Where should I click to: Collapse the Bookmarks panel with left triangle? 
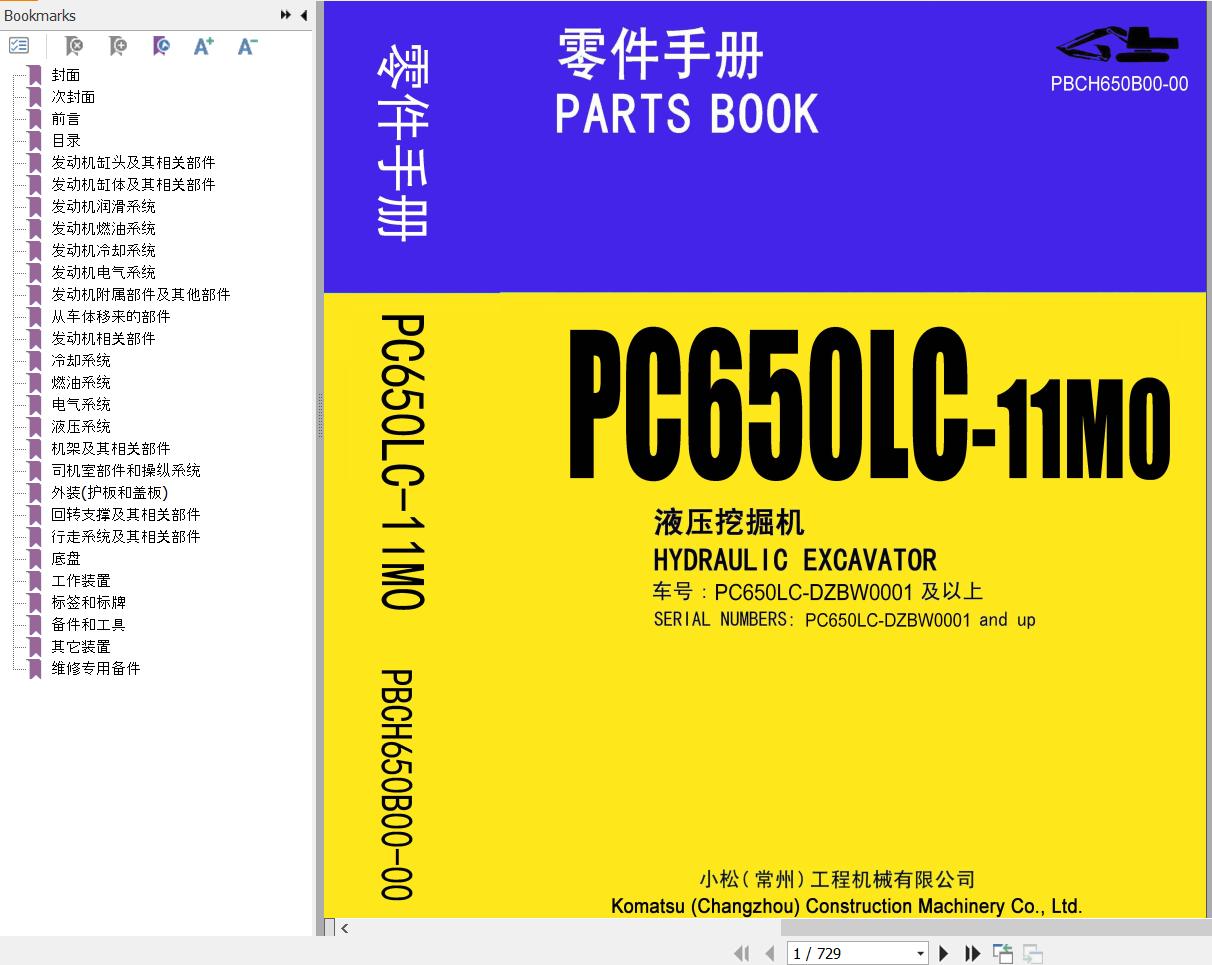304,15
